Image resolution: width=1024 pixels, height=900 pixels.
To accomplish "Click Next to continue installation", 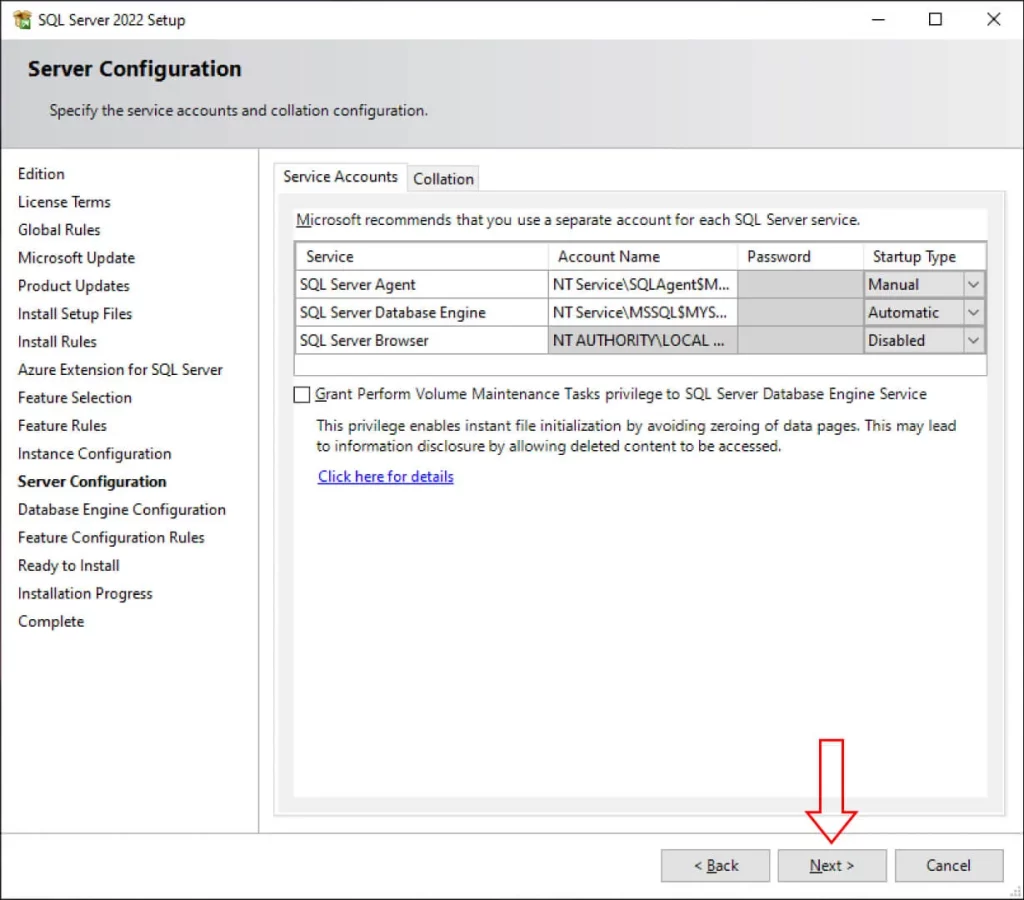I will (831, 865).
